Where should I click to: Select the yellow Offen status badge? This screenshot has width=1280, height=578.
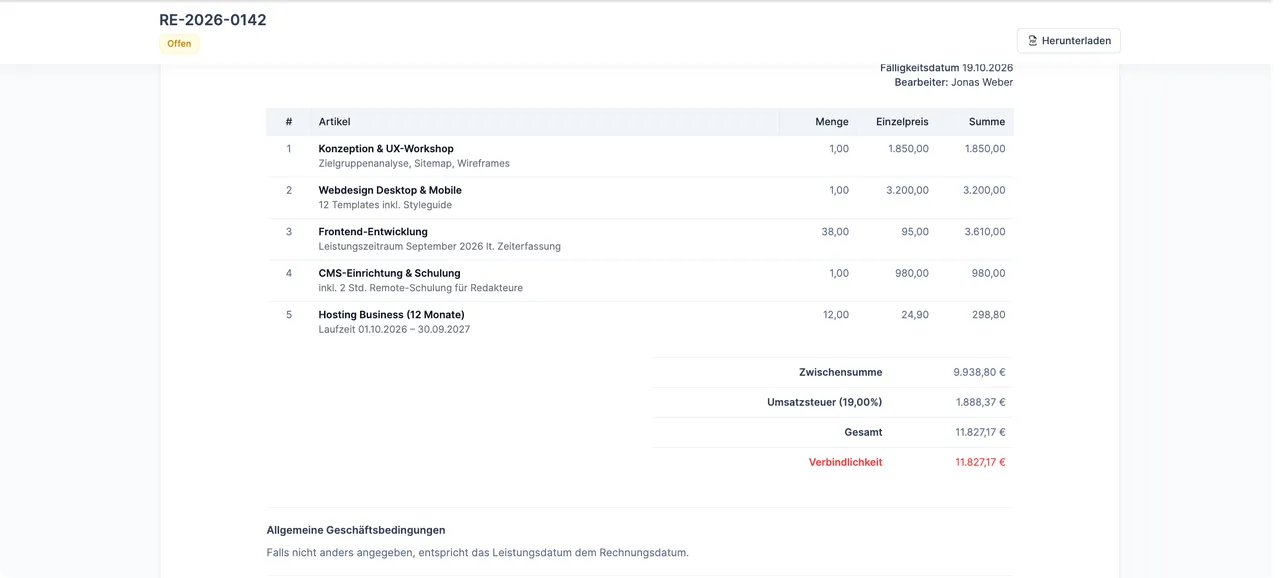tap(179, 44)
